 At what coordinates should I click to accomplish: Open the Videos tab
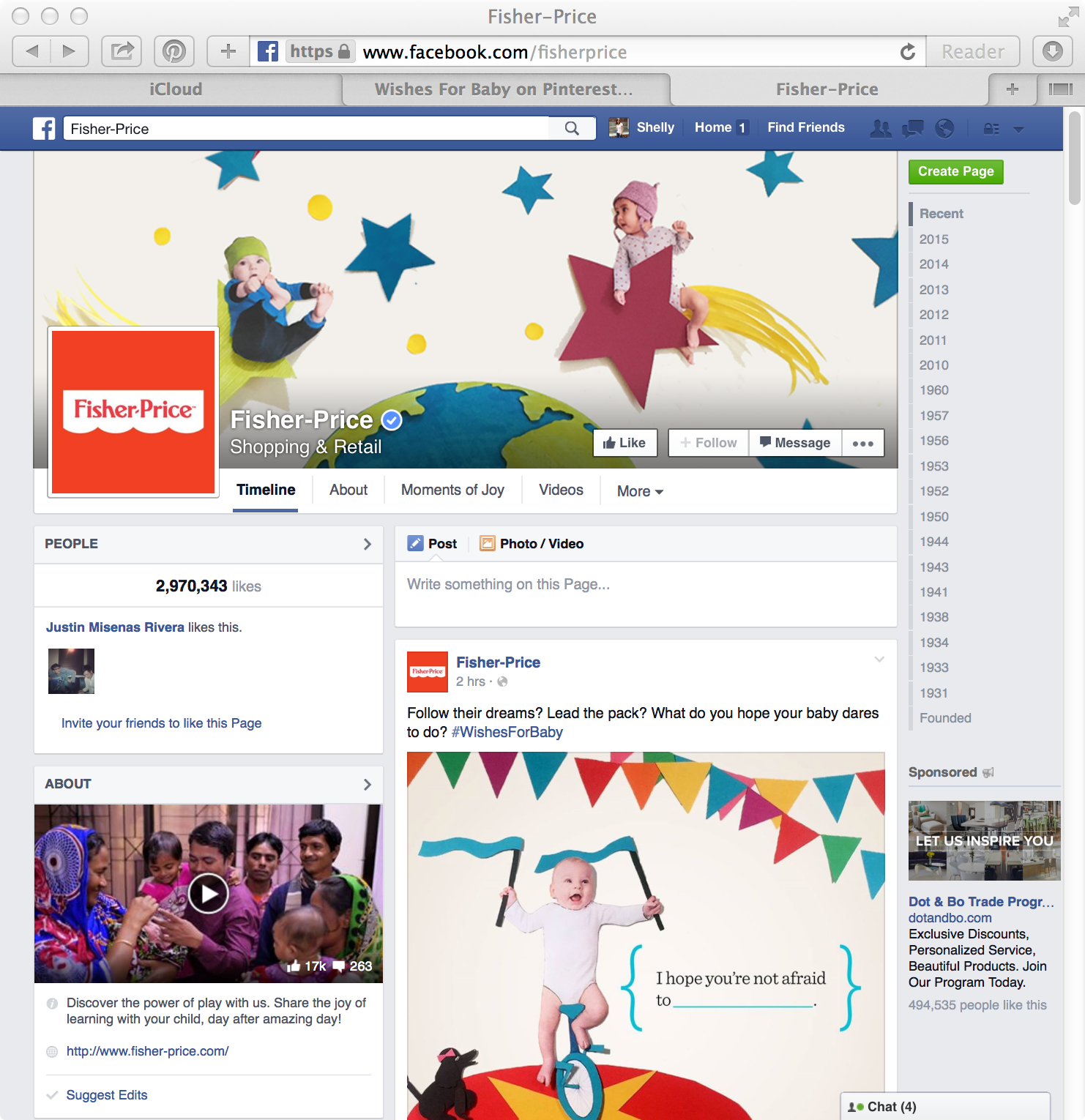click(x=561, y=490)
